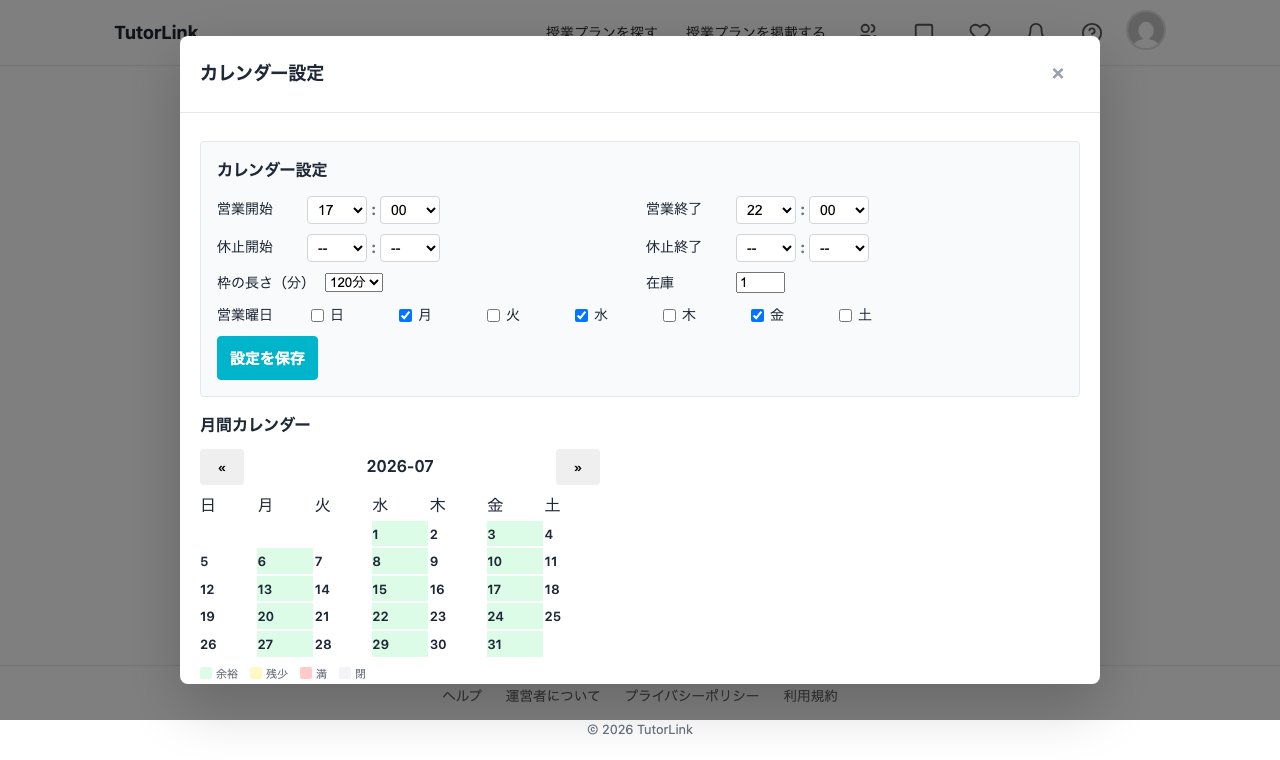This screenshot has width=1280, height=760.
Task: Click the 在庫 number input field
Action: click(760, 283)
